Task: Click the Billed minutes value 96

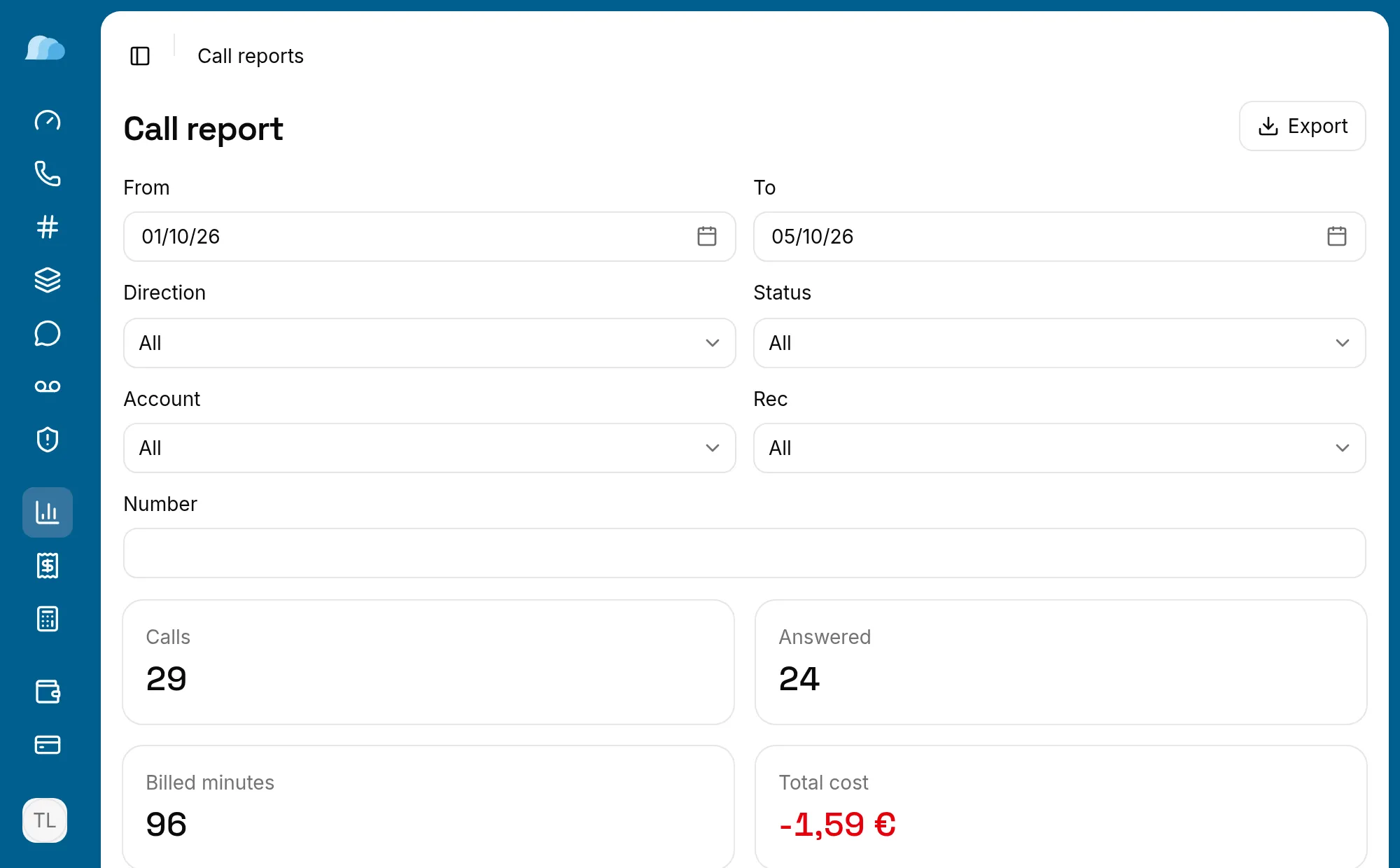Action: coord(167,825)
